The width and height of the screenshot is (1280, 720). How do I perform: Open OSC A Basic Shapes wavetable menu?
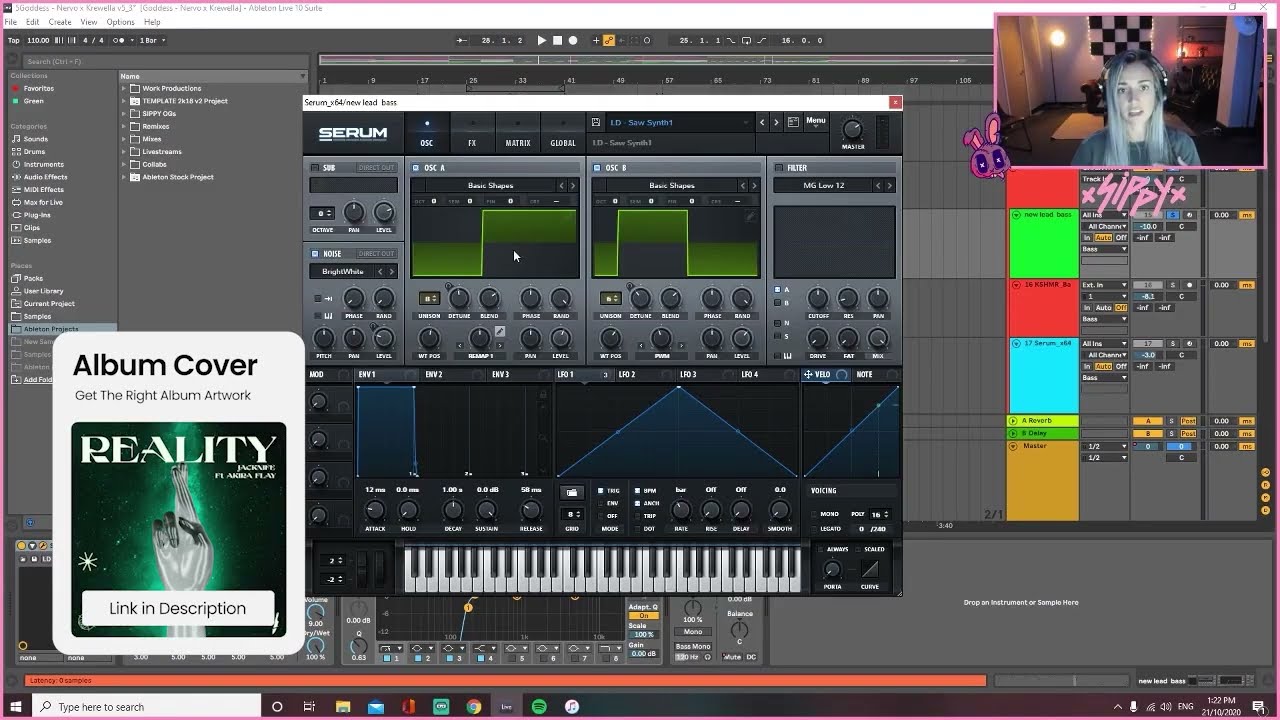tap(490, 185)
